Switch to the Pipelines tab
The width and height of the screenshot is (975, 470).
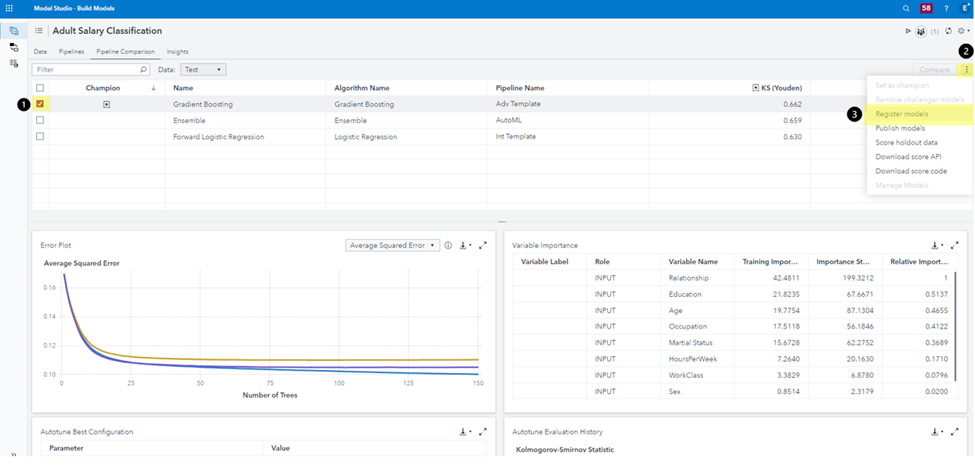tap(71, 51)
